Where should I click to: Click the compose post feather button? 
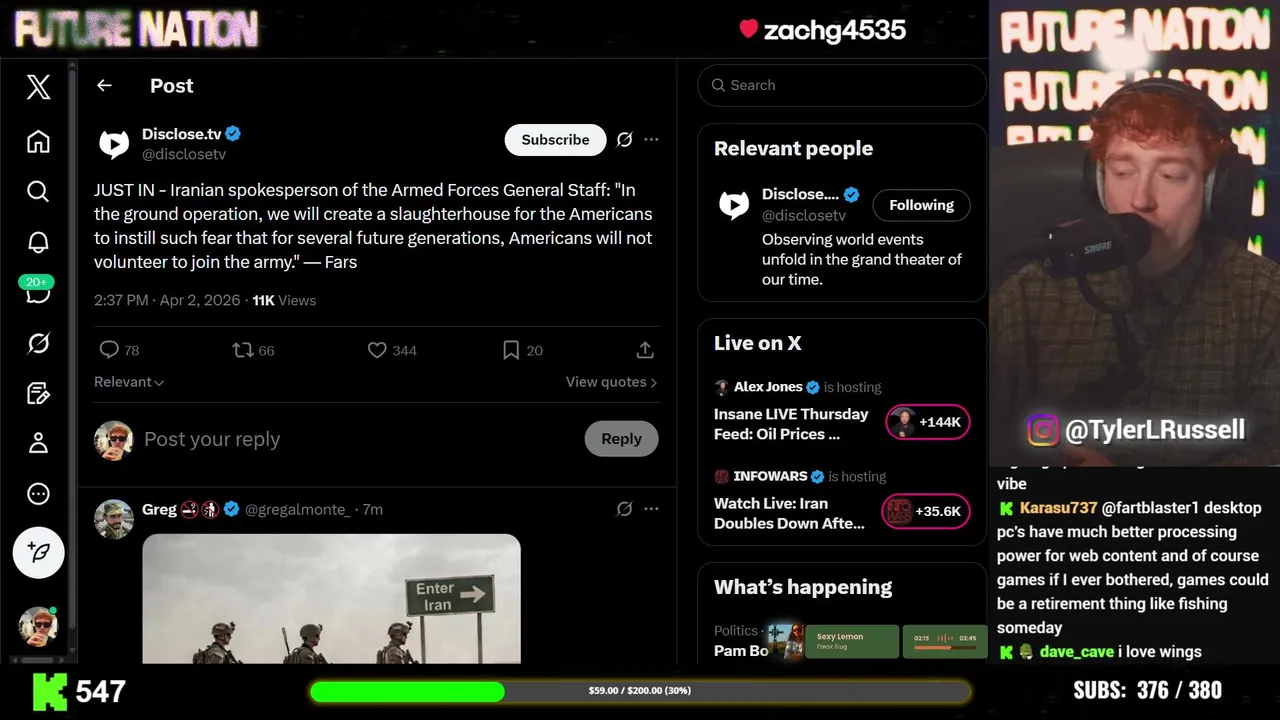38,552
